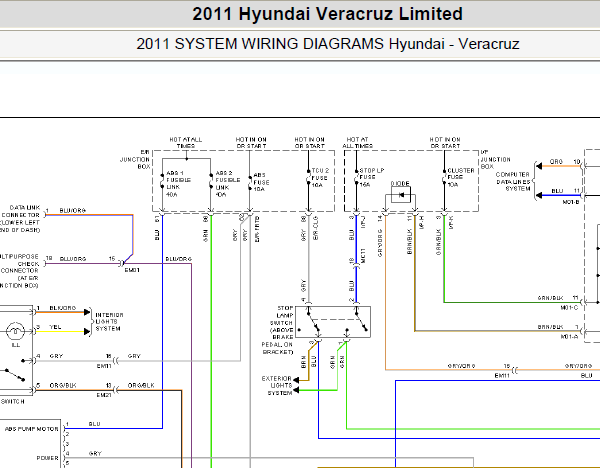Click 'HOT AT ALL TIMES' above the STOP LP fuse

click(x=357, y=143)
